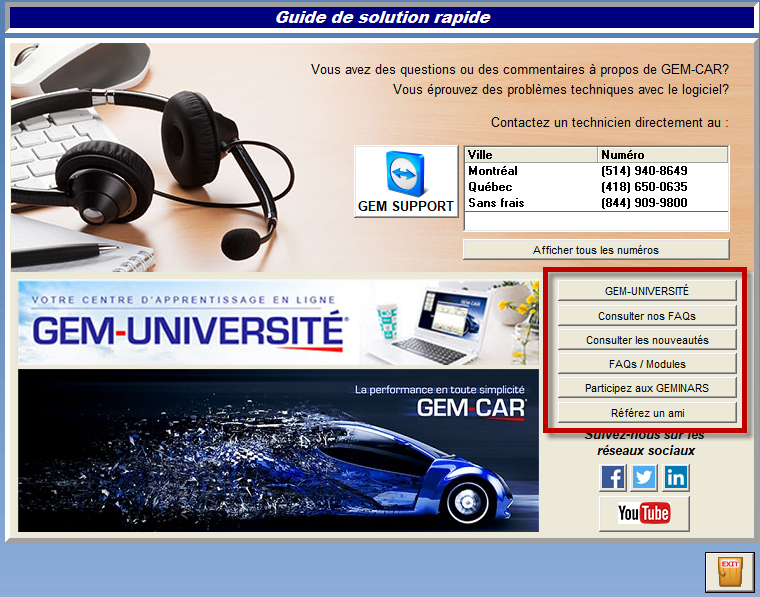The height and width of the screenshot is (597, 760).
Task: Select the Québec row in phone table
Action: (x=596, y=187)
